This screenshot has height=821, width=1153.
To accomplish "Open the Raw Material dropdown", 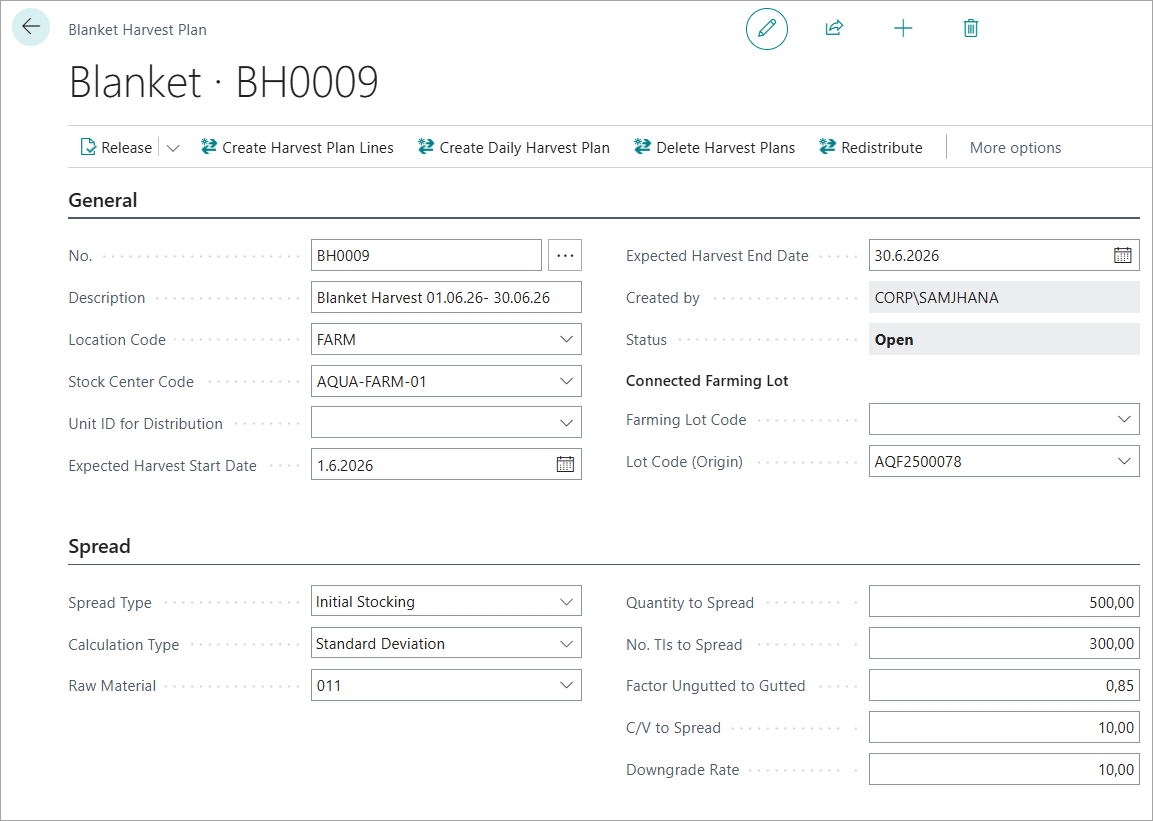I will click(566, 685).
